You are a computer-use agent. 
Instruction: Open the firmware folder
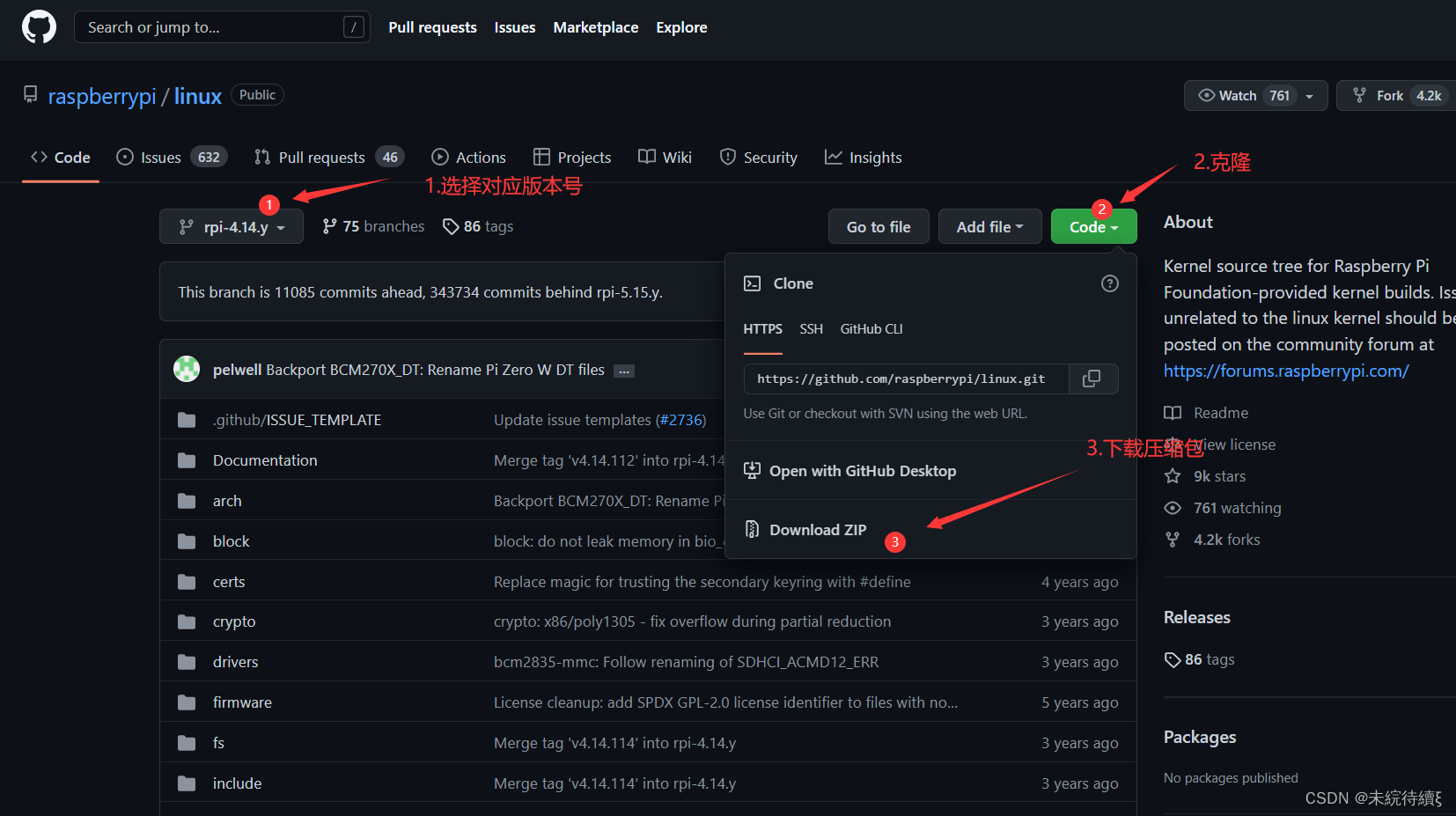[242, 702]
